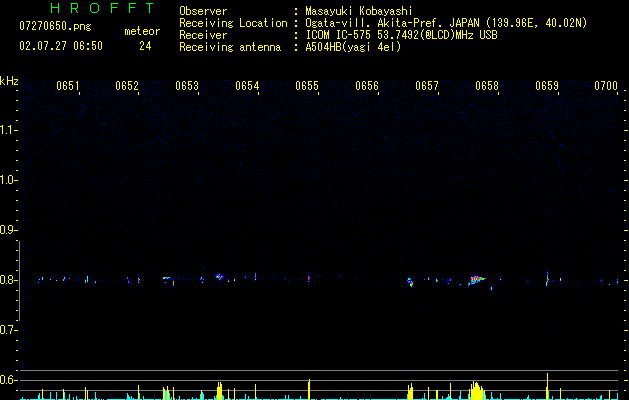629x400 pixels.
Task: Select the name Masayuki Kobayashi
Action: coord(359,11)
